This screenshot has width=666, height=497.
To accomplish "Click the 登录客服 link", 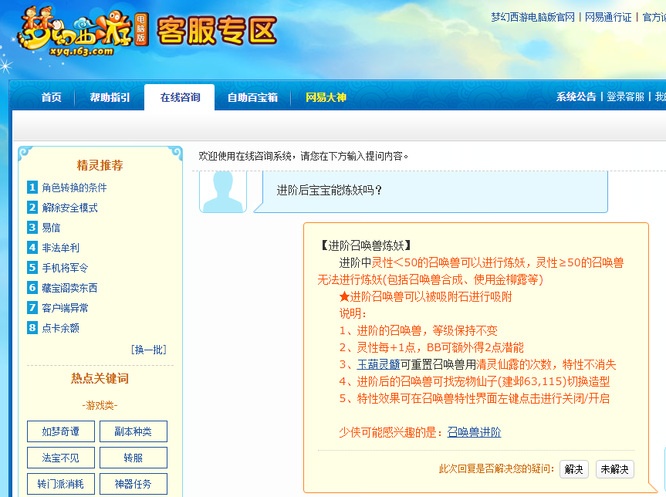I will click(625, 96).
